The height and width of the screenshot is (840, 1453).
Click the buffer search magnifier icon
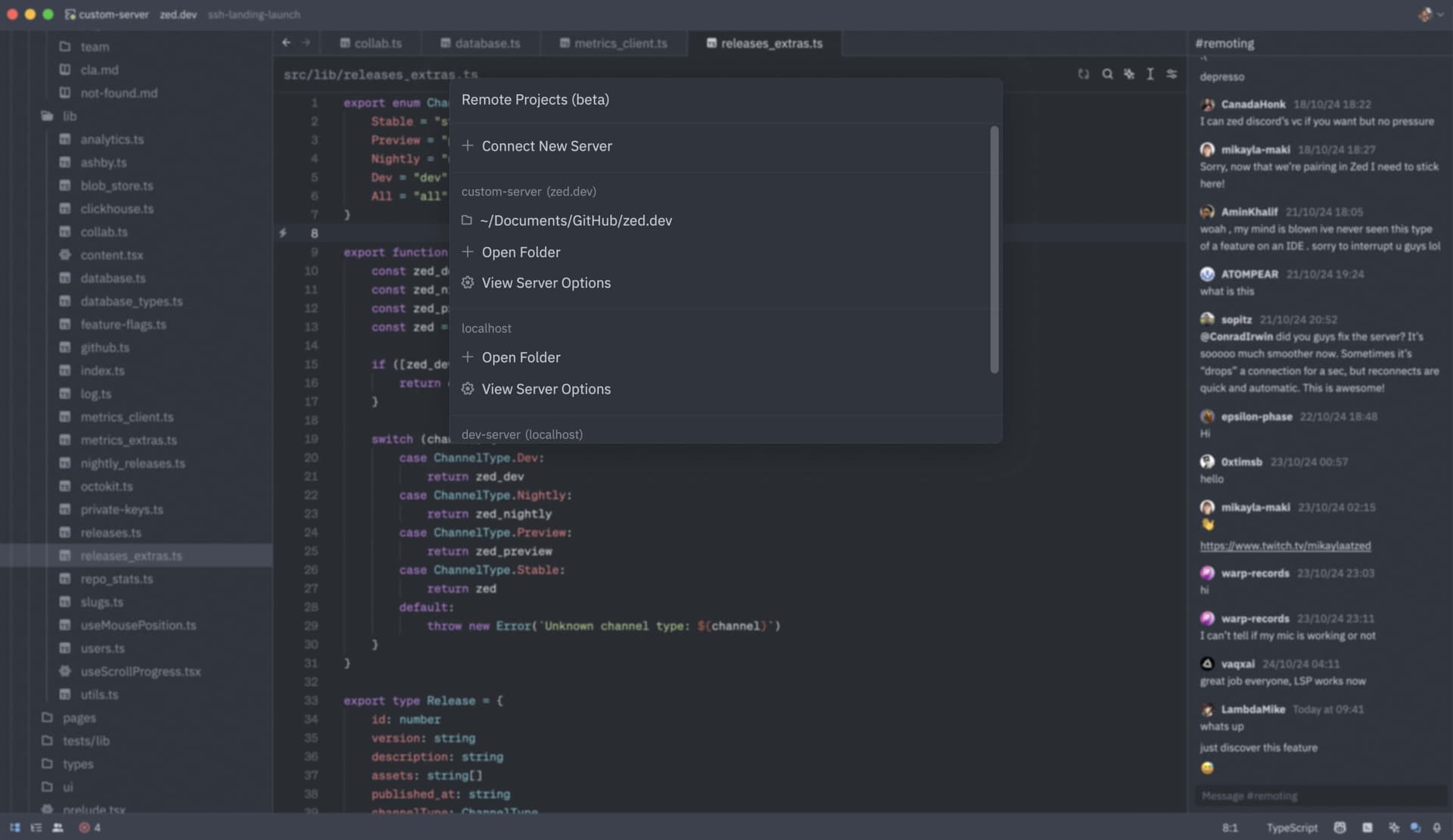(x=1107, y=74)
